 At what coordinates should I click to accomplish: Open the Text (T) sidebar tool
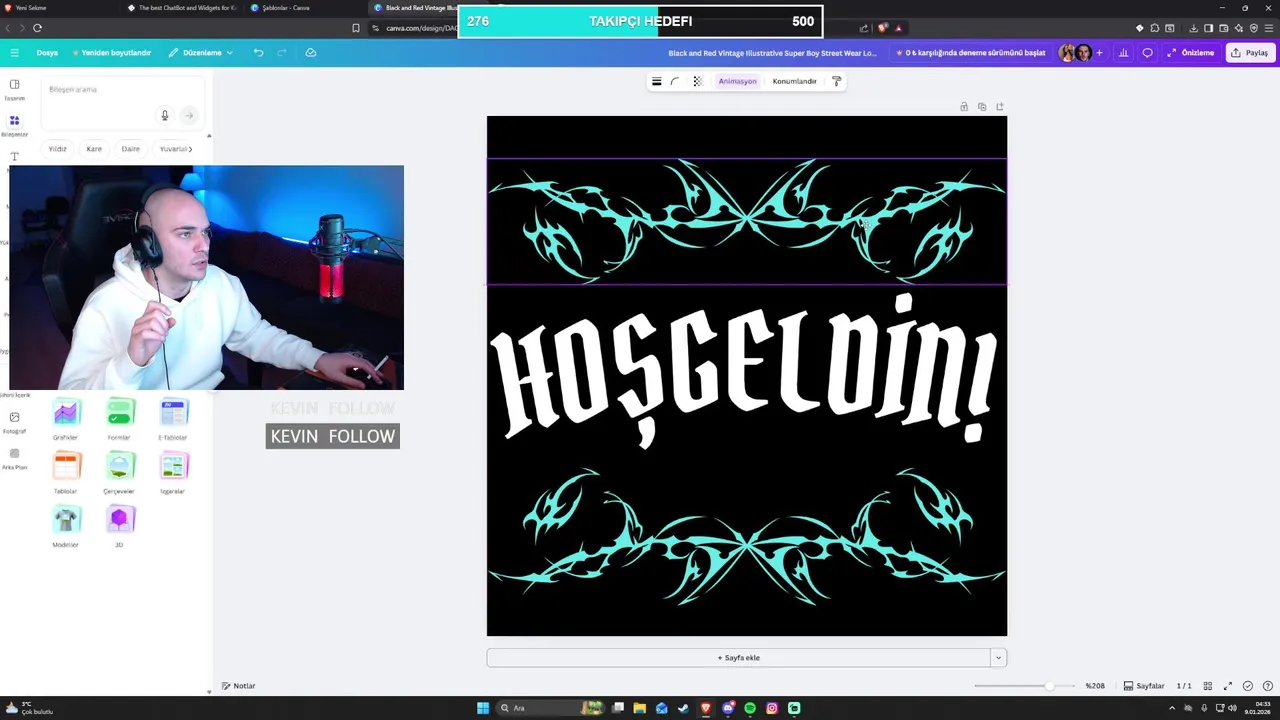[x=14, y=157]
